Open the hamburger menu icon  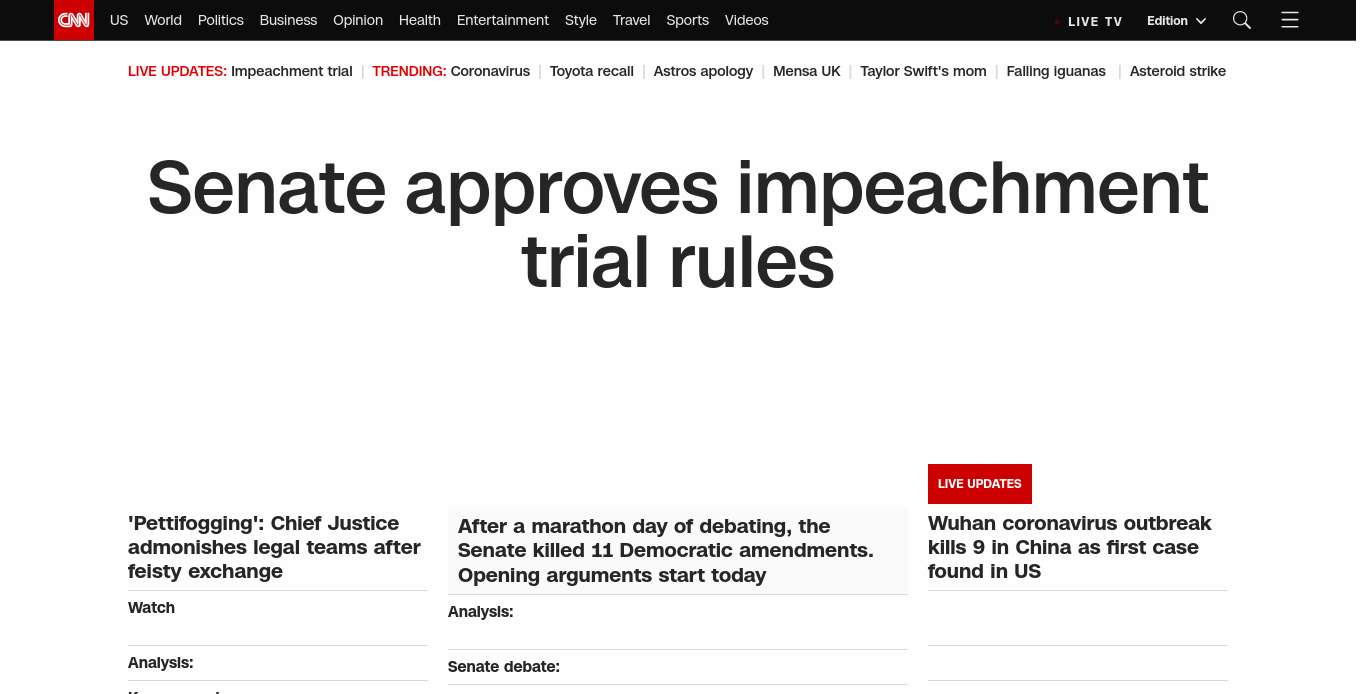pos(1289,20)
